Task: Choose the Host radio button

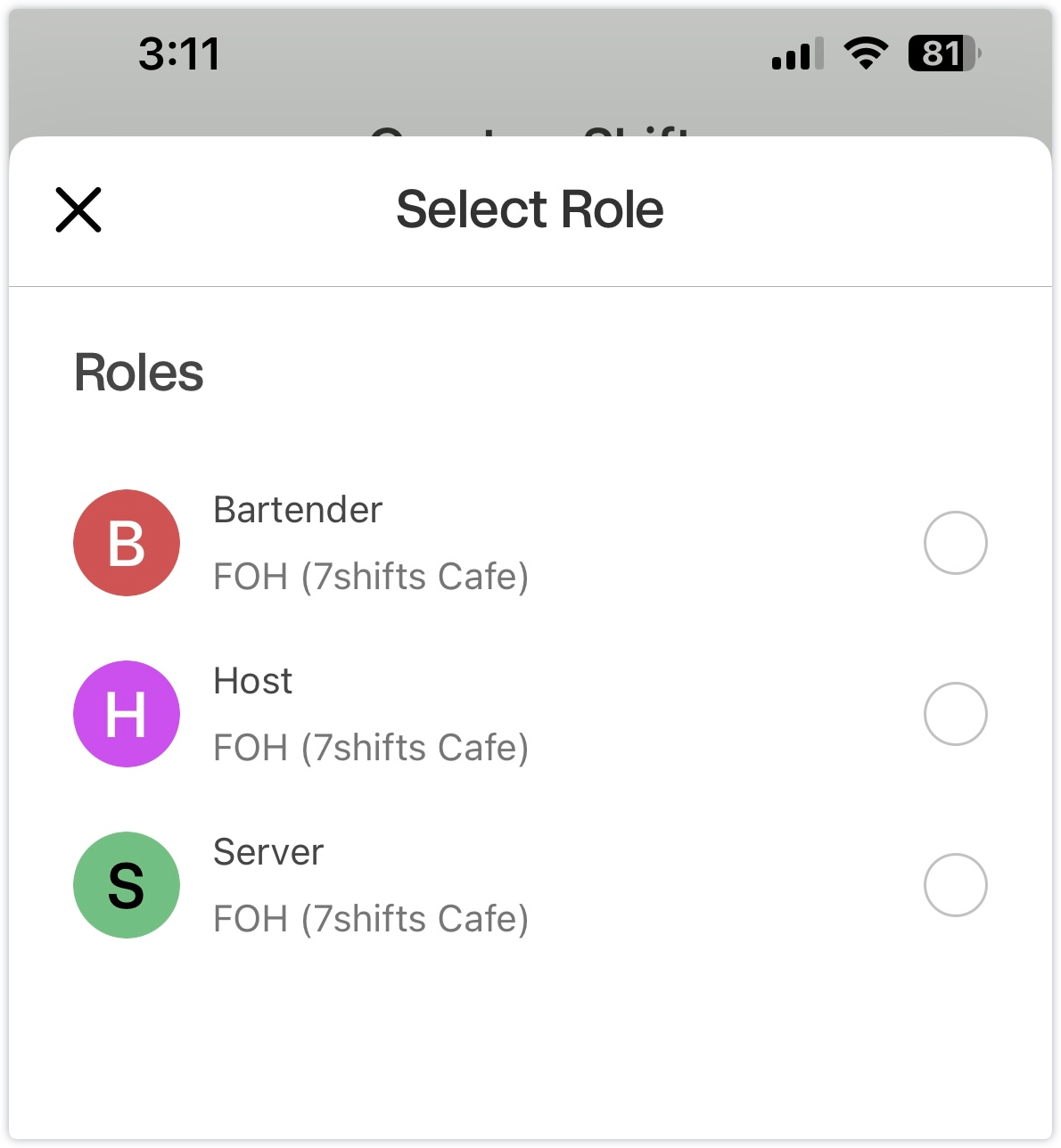Action: [955, 714]
